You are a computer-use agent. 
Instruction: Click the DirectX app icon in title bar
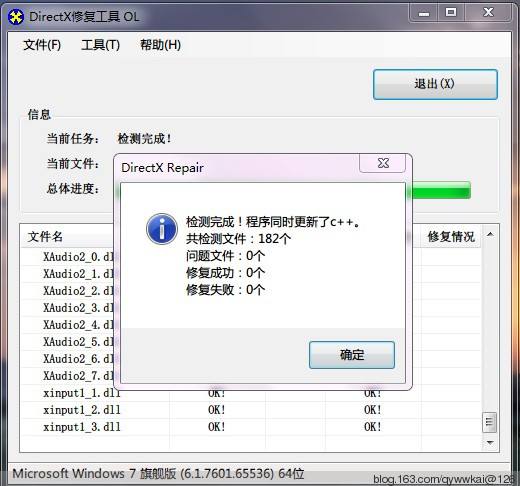[16, 17]
